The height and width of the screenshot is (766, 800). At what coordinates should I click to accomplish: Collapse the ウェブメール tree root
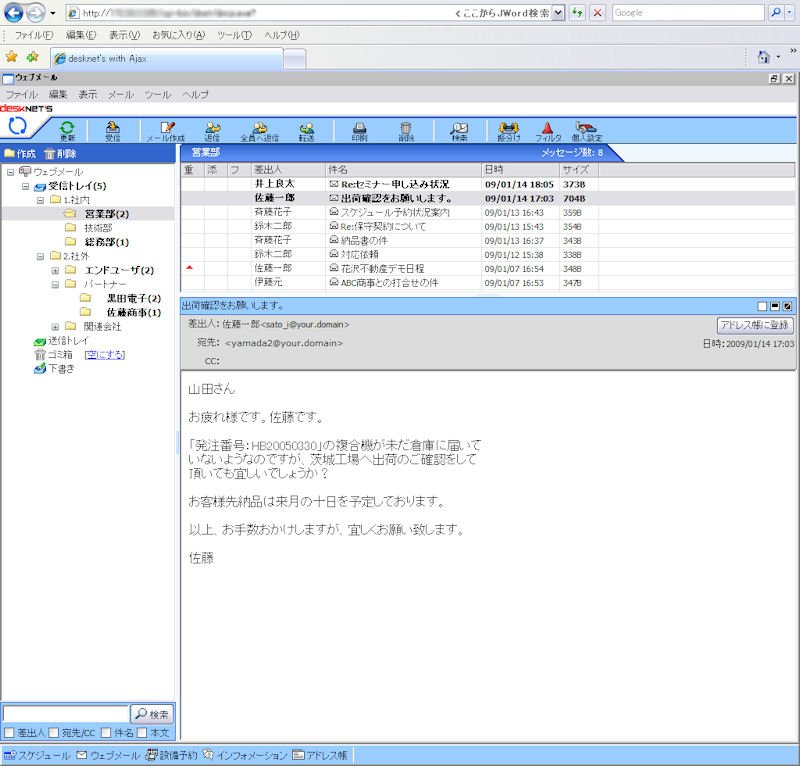click(10, 172)
